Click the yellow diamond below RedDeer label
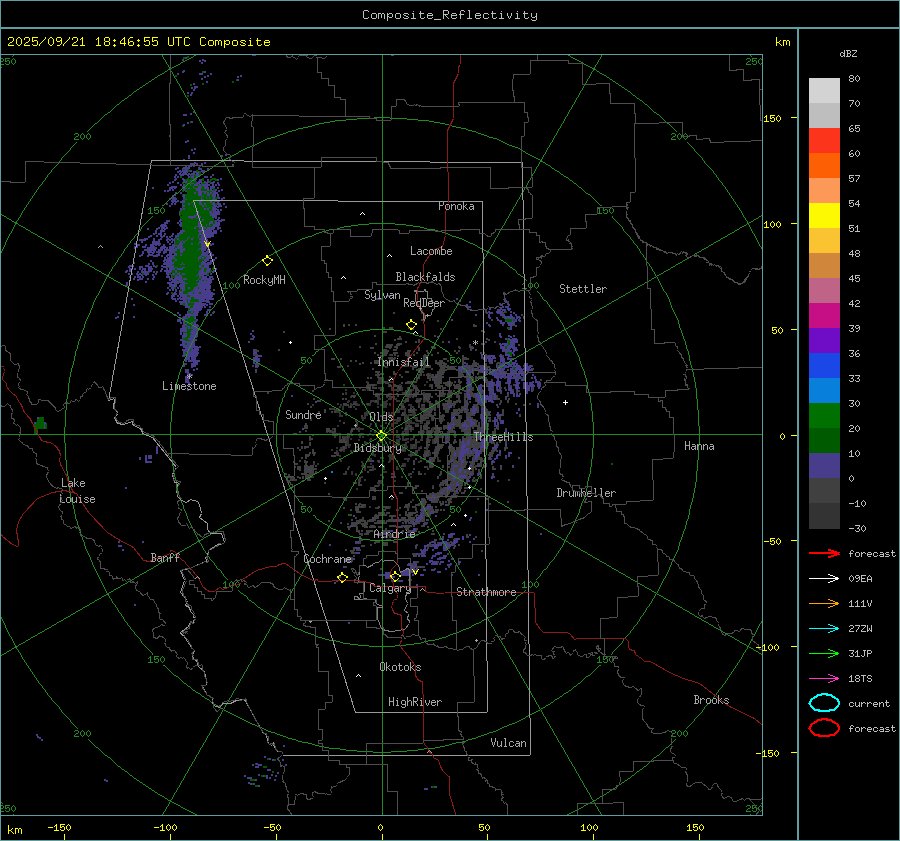The width and height of the screenshot is (900, 841). [x=411, y=325]
